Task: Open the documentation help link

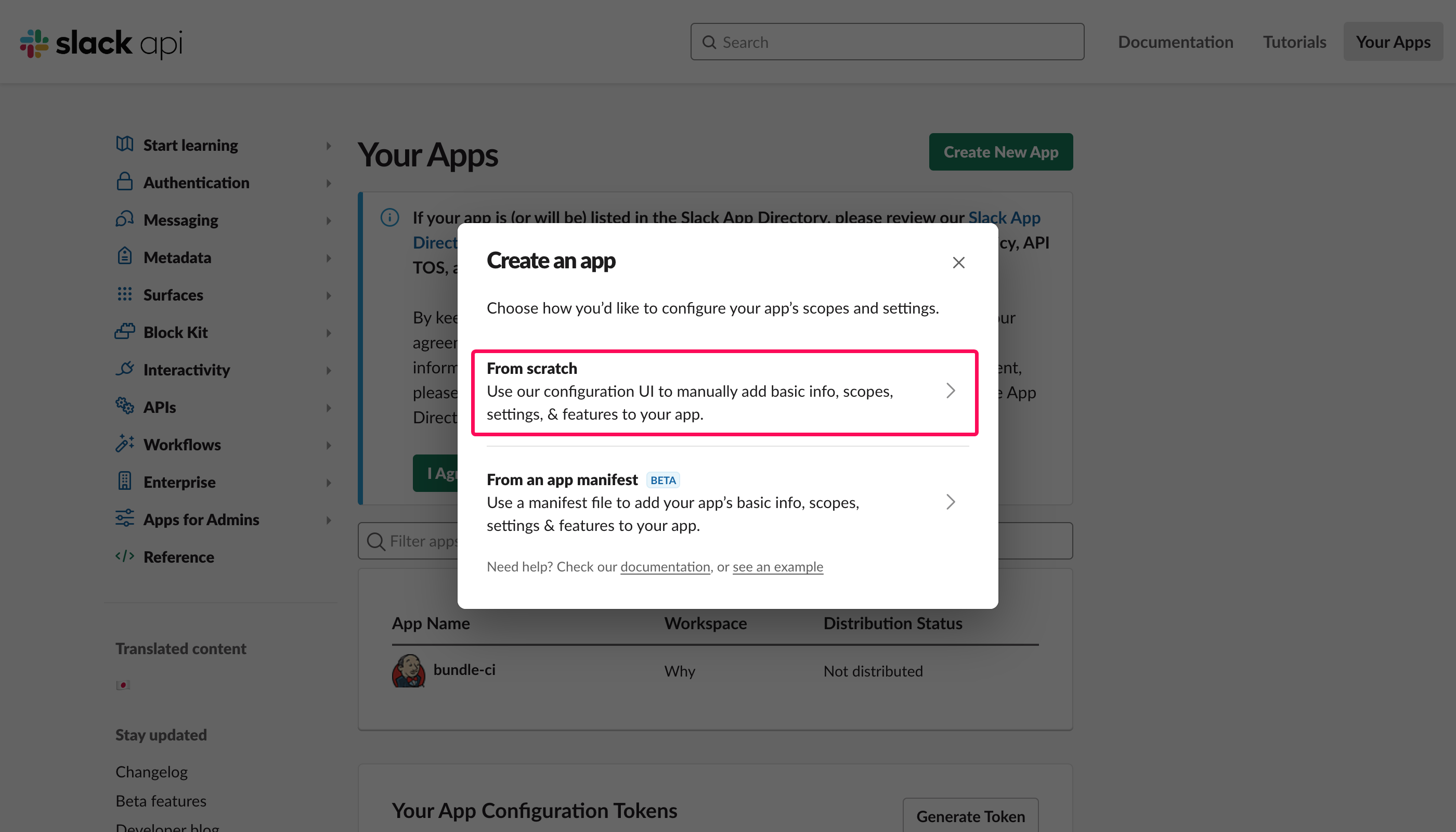Action: click(x=665, y=567)
